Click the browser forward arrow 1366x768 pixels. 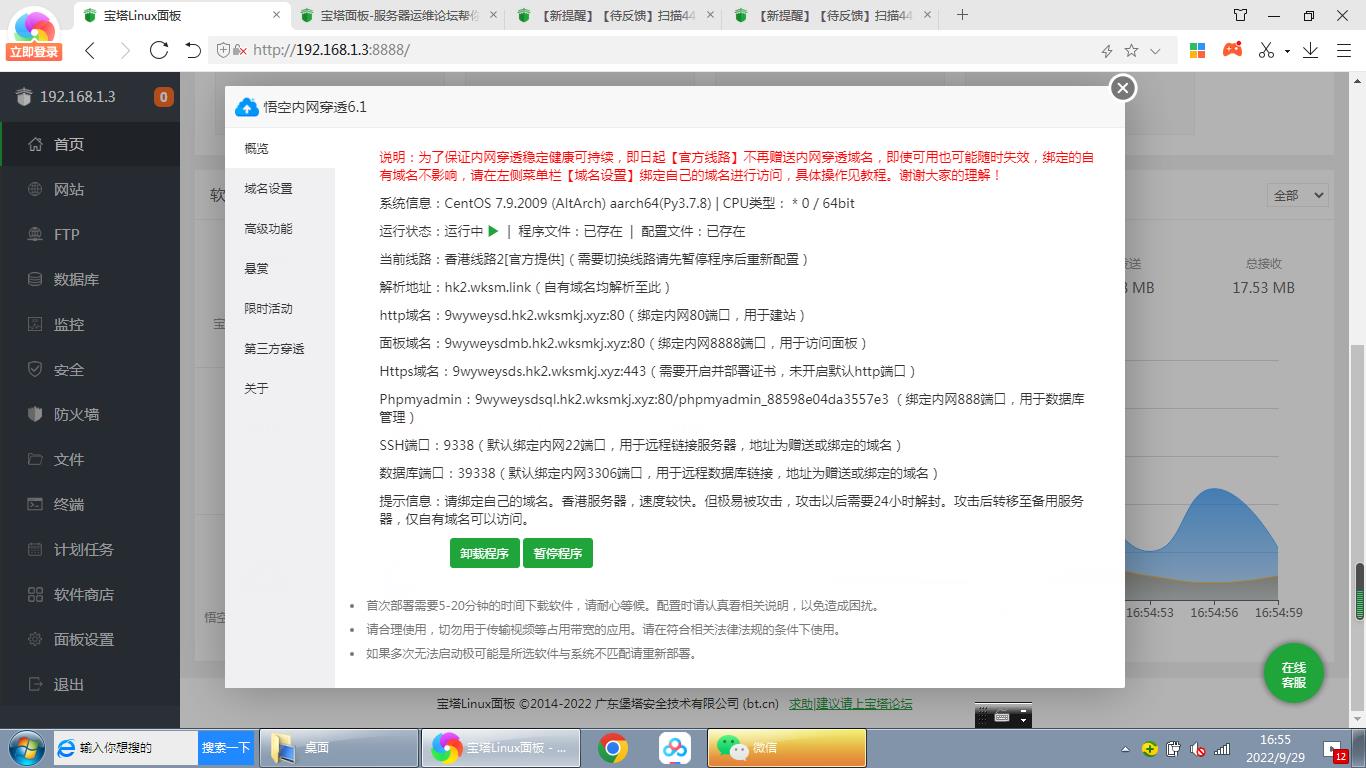124,50
